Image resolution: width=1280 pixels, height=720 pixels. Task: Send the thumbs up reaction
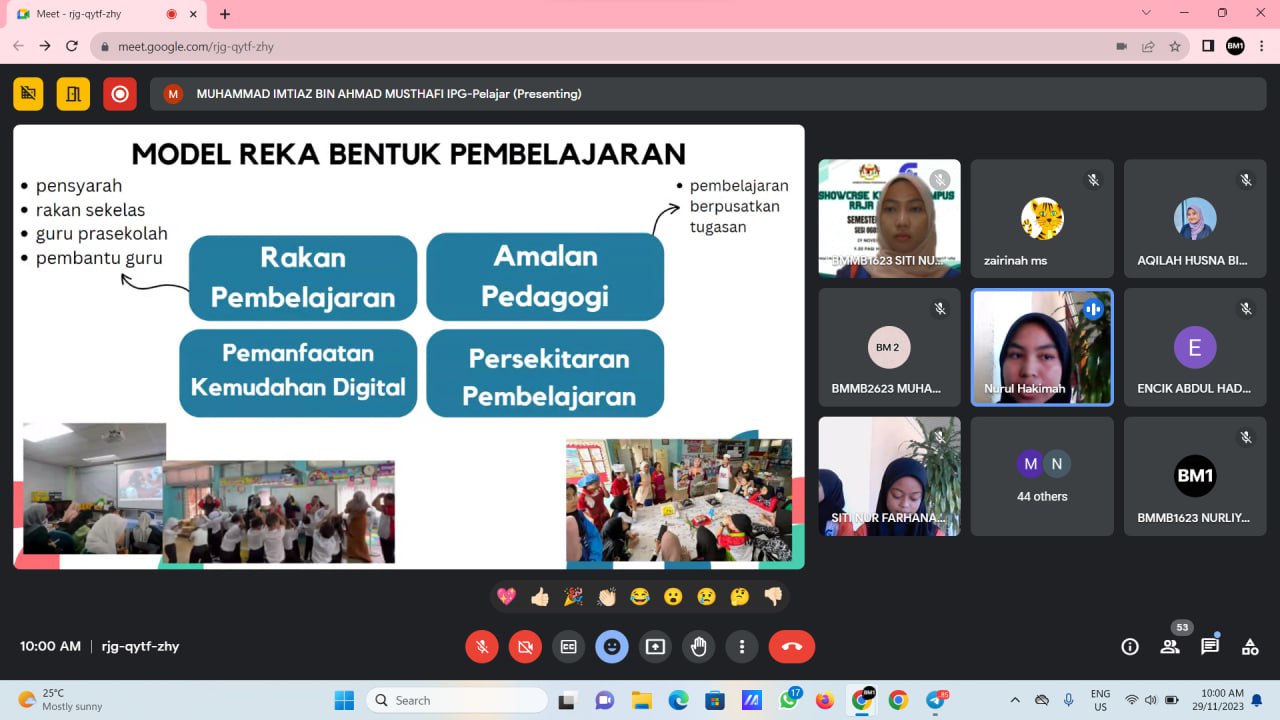[x=540, y=597]
